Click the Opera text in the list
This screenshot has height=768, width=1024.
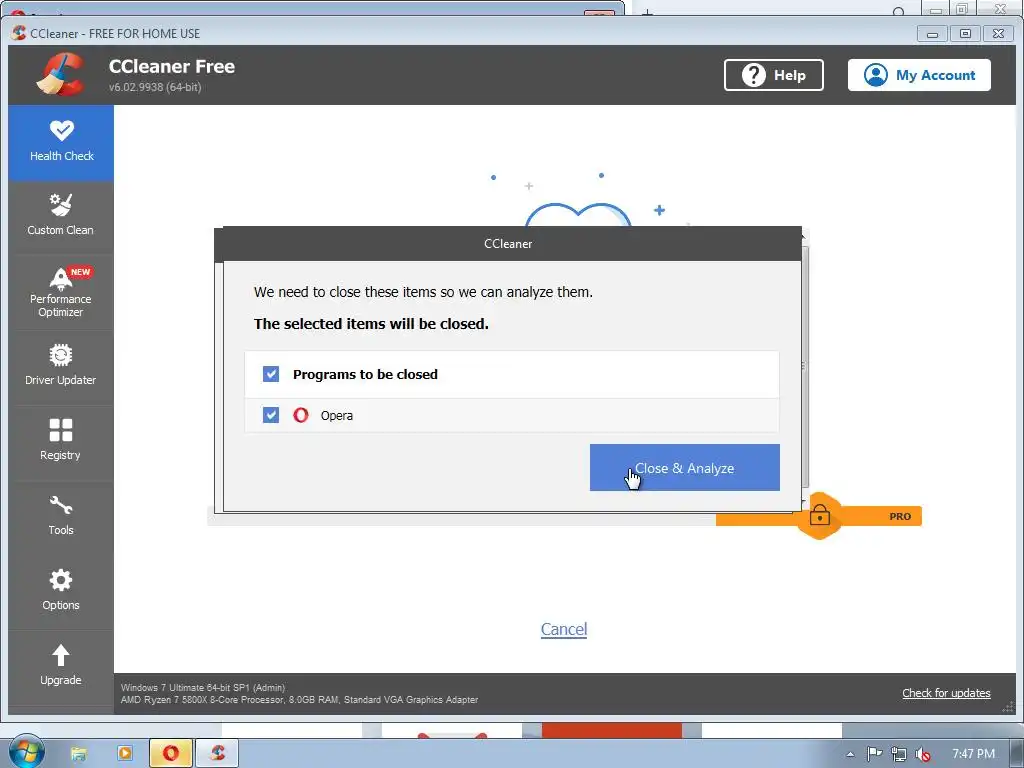coord(336,415)
